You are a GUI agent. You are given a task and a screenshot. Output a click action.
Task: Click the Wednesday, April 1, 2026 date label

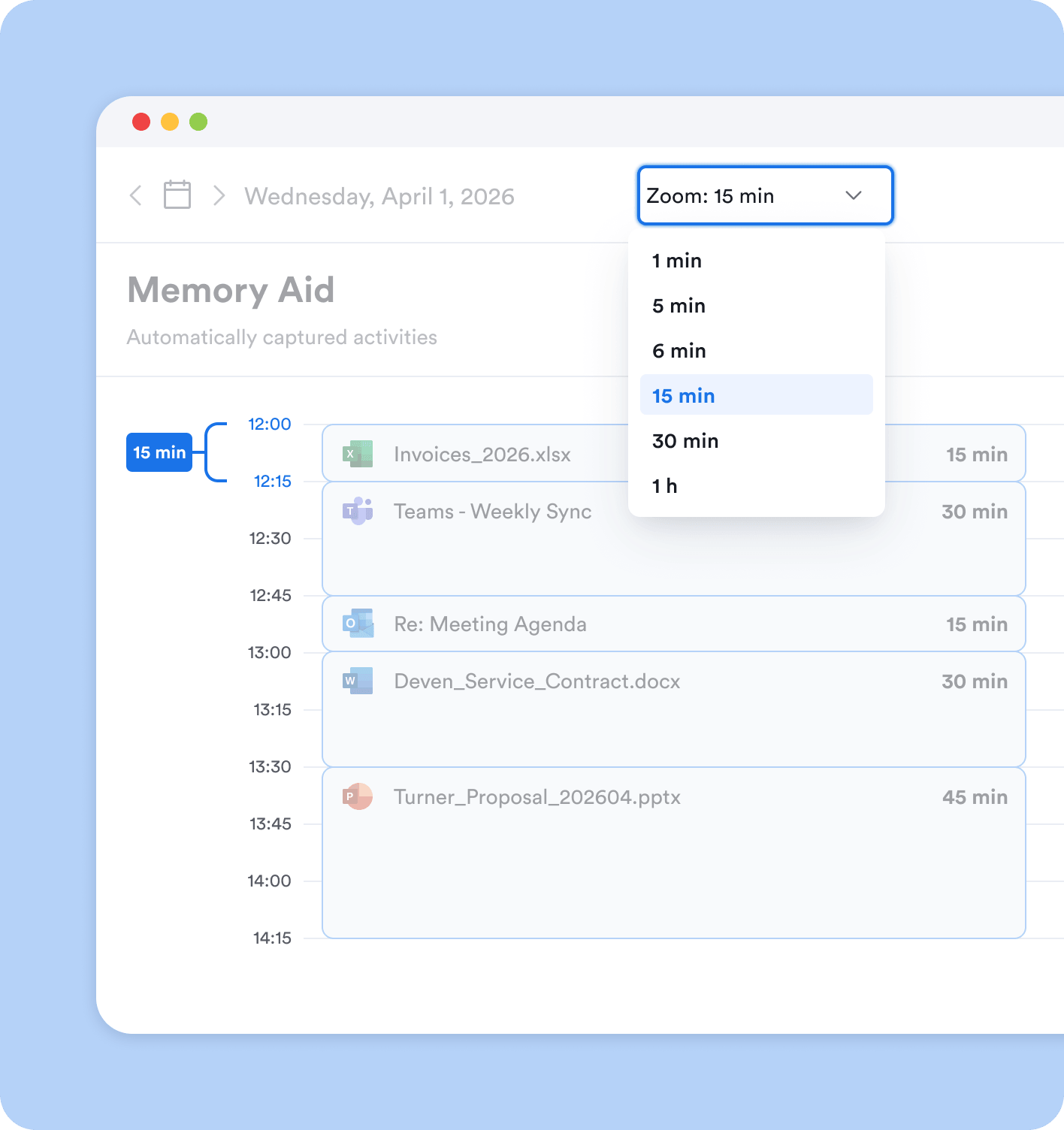pyautogui.click(x=379, y=196)
